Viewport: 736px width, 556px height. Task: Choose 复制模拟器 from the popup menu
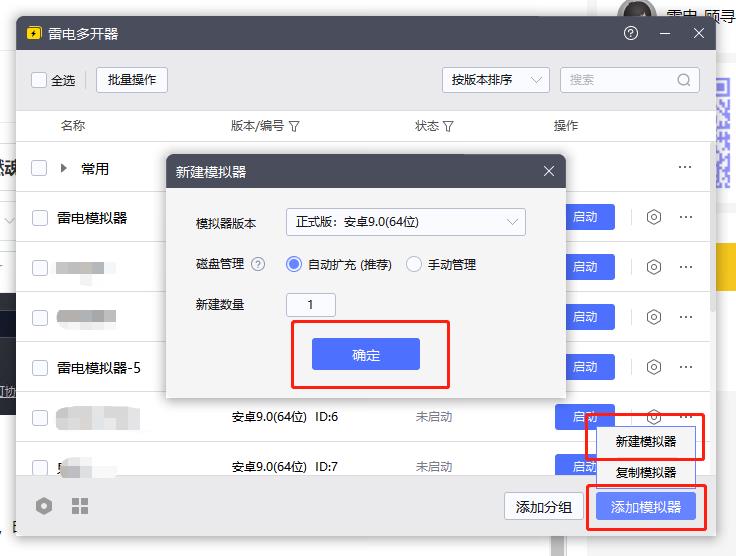pyautogui.click(x=645, y=472)
